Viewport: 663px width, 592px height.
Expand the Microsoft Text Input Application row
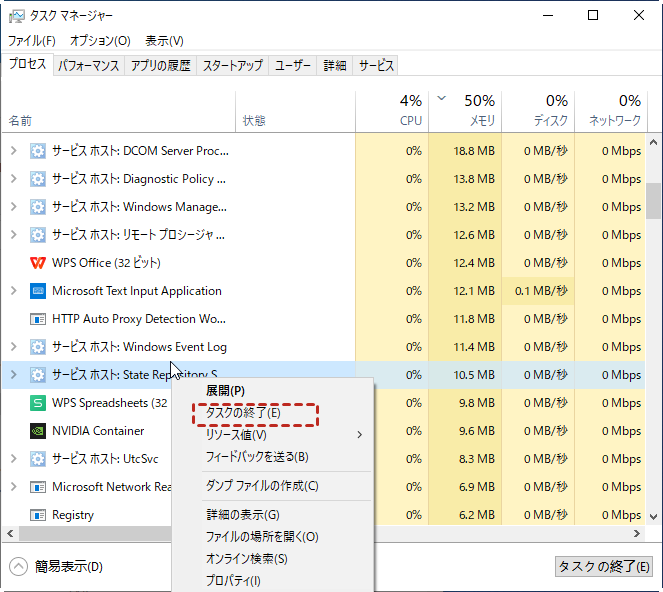[14, 291]
